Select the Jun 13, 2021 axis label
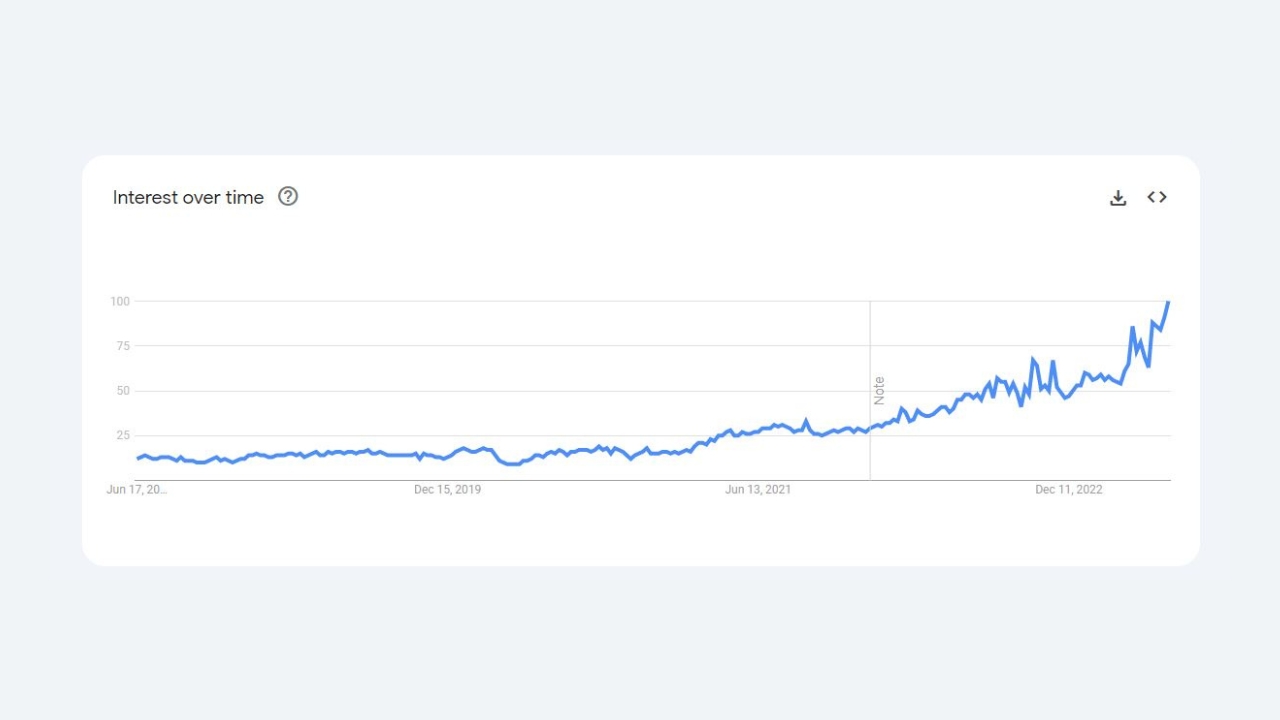The width and height of the screenshot is (1280, 720). (x=758, y=489)
